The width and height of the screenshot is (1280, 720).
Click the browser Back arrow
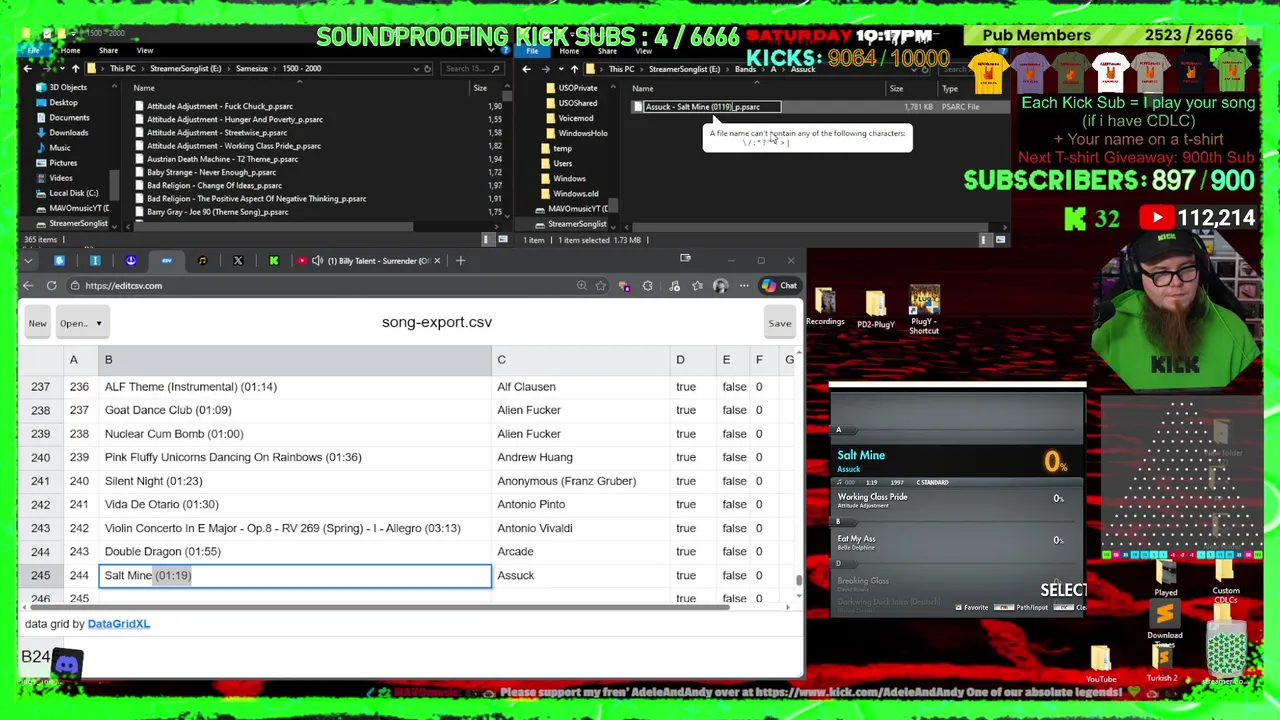[28, 286]
